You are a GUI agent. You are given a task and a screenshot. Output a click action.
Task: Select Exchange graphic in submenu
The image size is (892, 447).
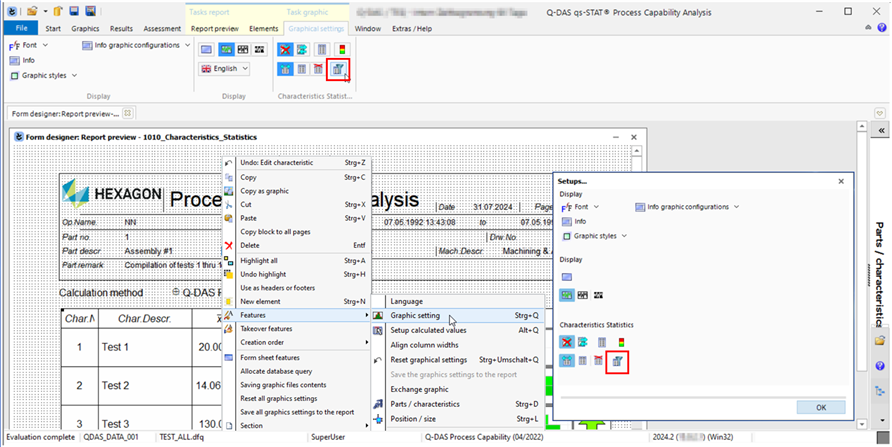pos(456,390)
